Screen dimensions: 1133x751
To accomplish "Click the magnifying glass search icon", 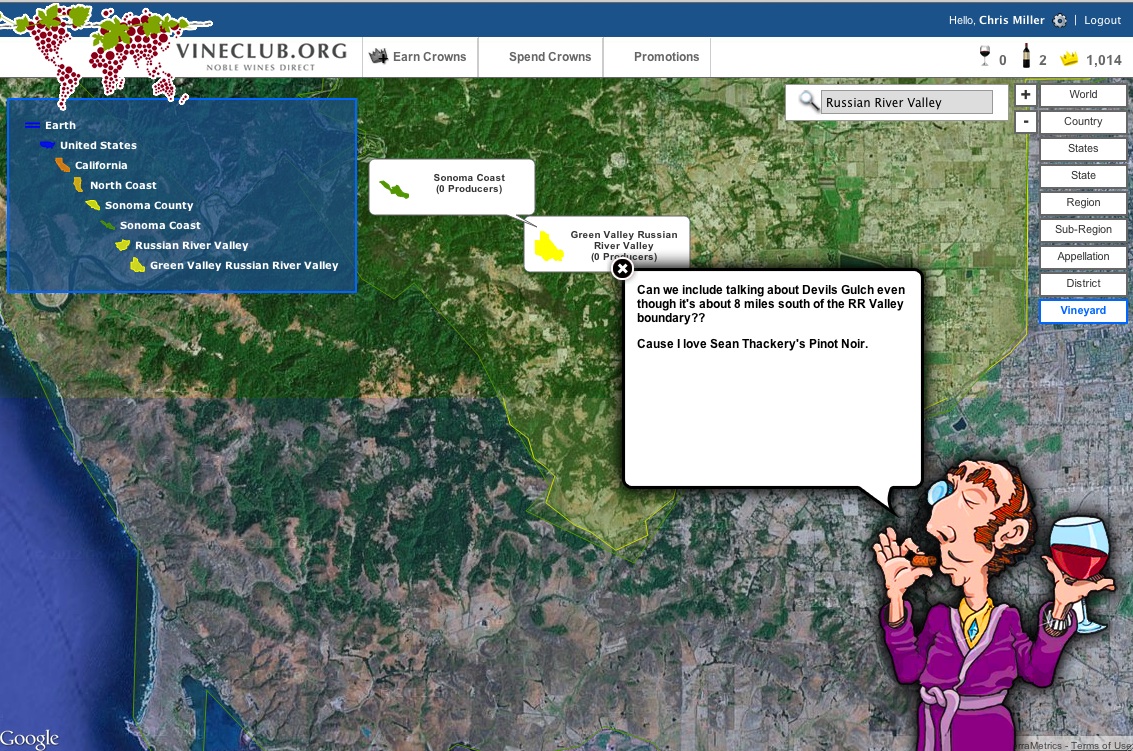I will tap(808, 101).
